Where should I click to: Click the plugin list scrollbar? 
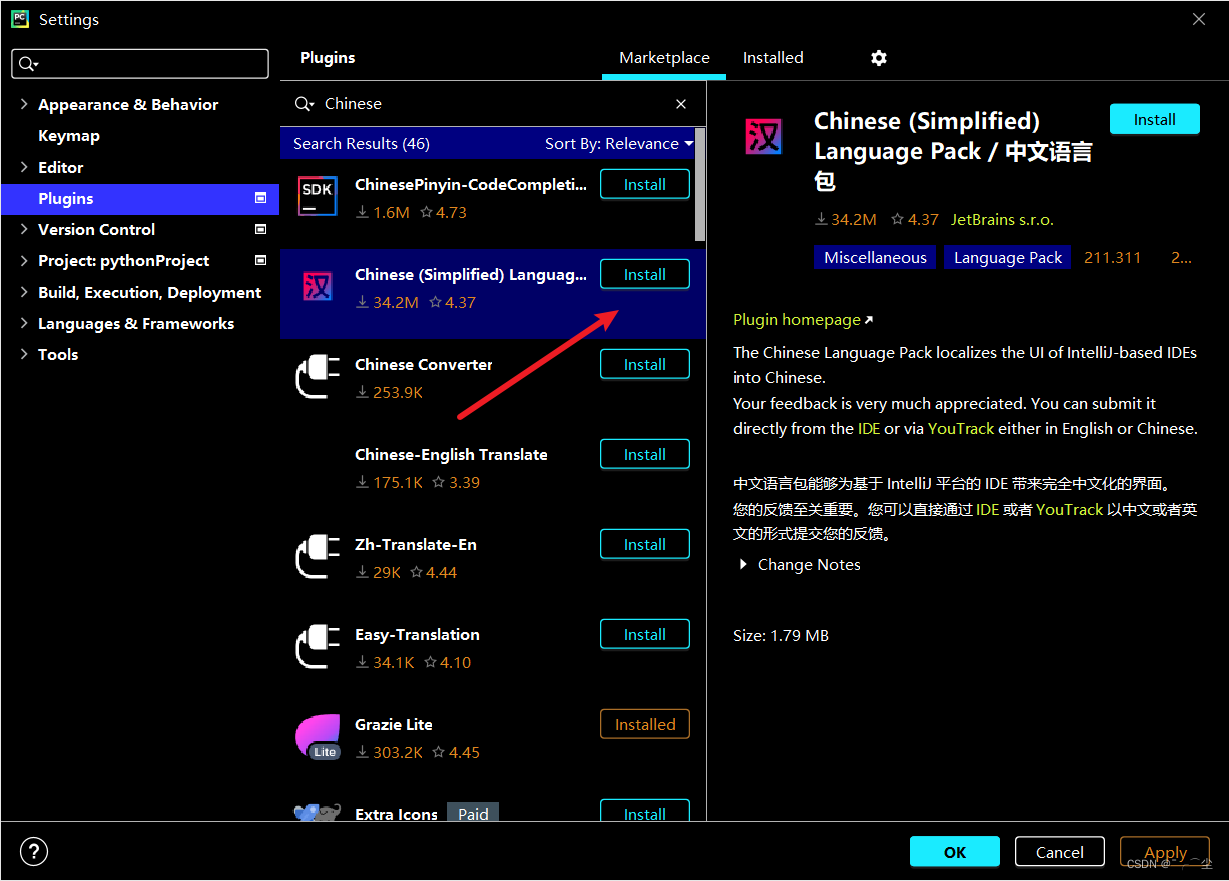pyautogui.click(x=700, y=185)
